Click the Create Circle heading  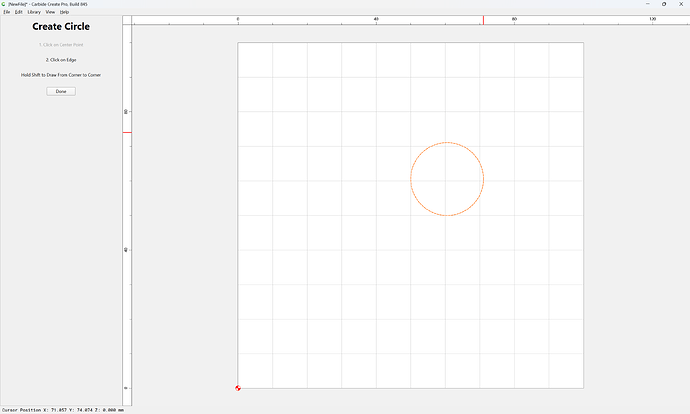(x=61, y=26)
